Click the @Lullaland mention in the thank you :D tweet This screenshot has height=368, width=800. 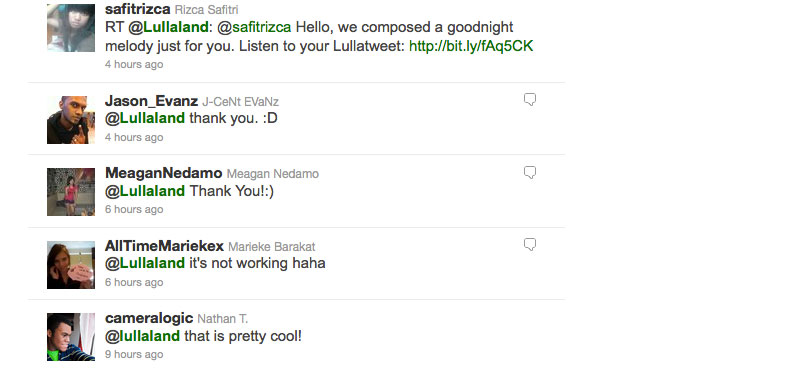coord(145,118)
